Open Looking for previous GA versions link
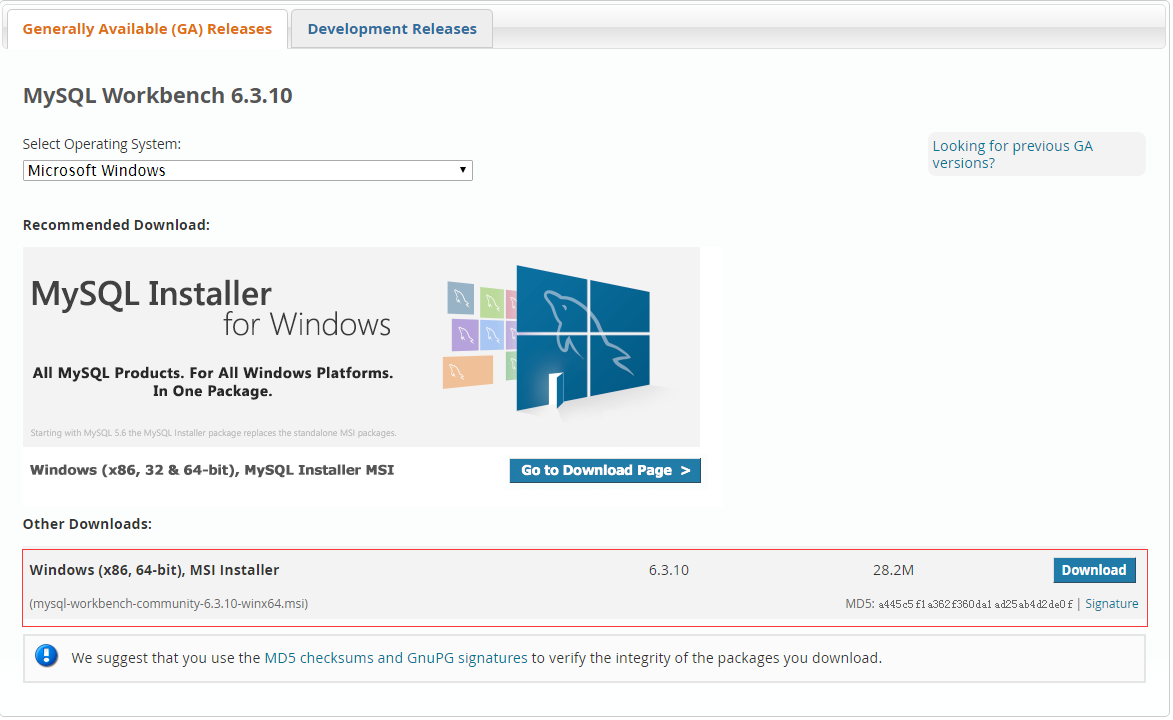This screenshot has height=720, width=1173. click(x=1012, y=155)
